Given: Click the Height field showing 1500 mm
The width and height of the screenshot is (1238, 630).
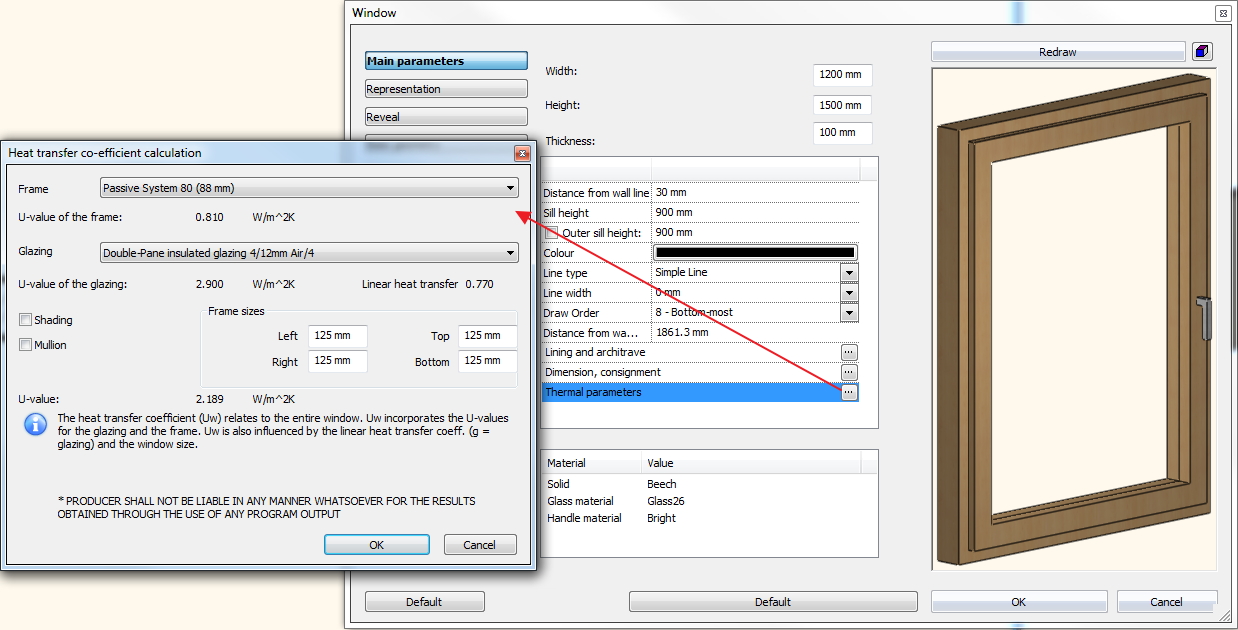Looking at the screenshot, I should click(843, 105).
